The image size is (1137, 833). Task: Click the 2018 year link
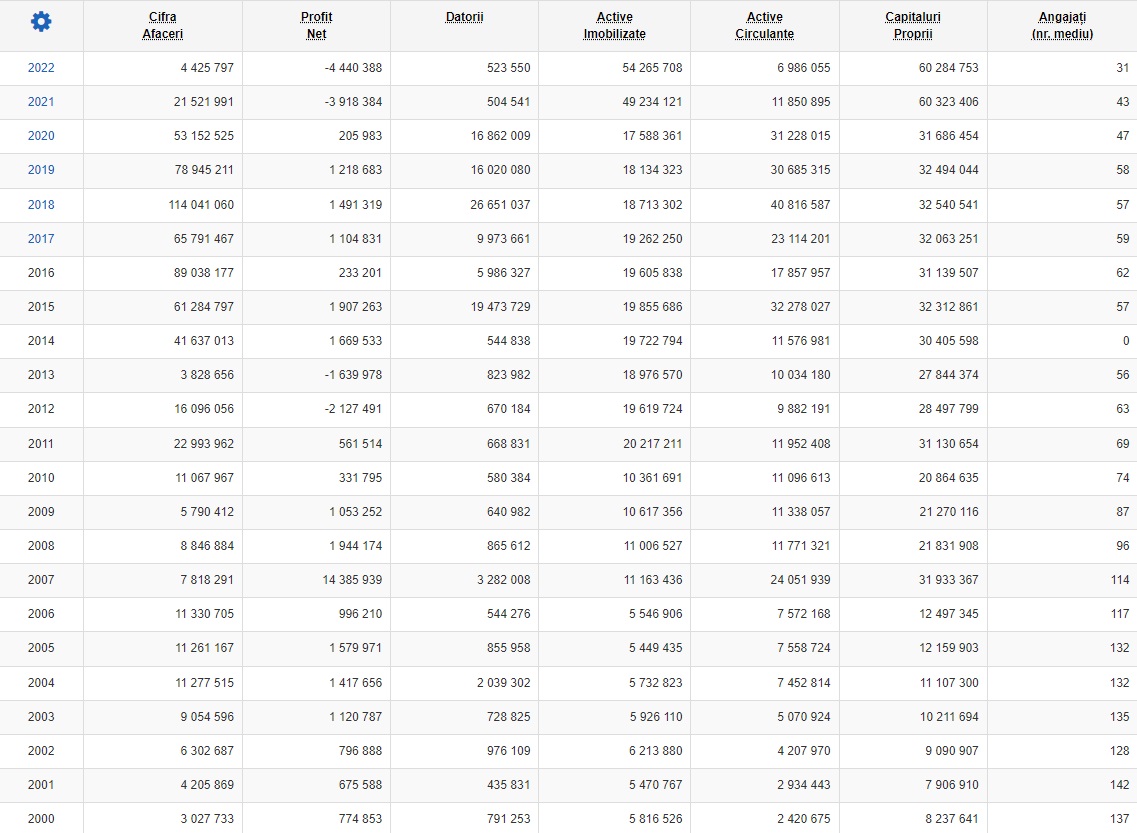(41, 205)
